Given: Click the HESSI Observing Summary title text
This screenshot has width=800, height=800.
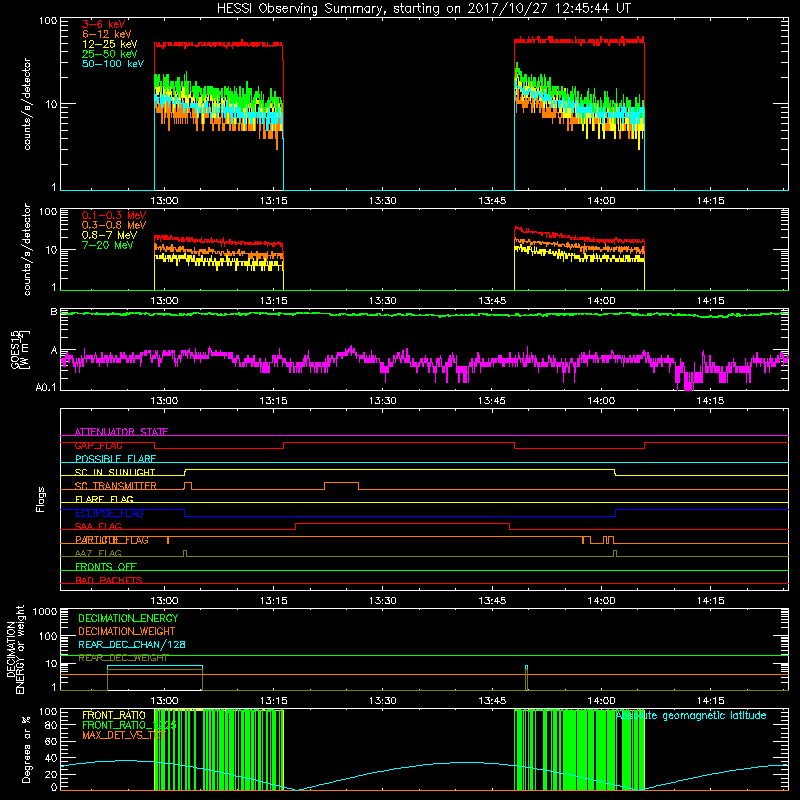Looking at the screenshot, I should 424,8.
